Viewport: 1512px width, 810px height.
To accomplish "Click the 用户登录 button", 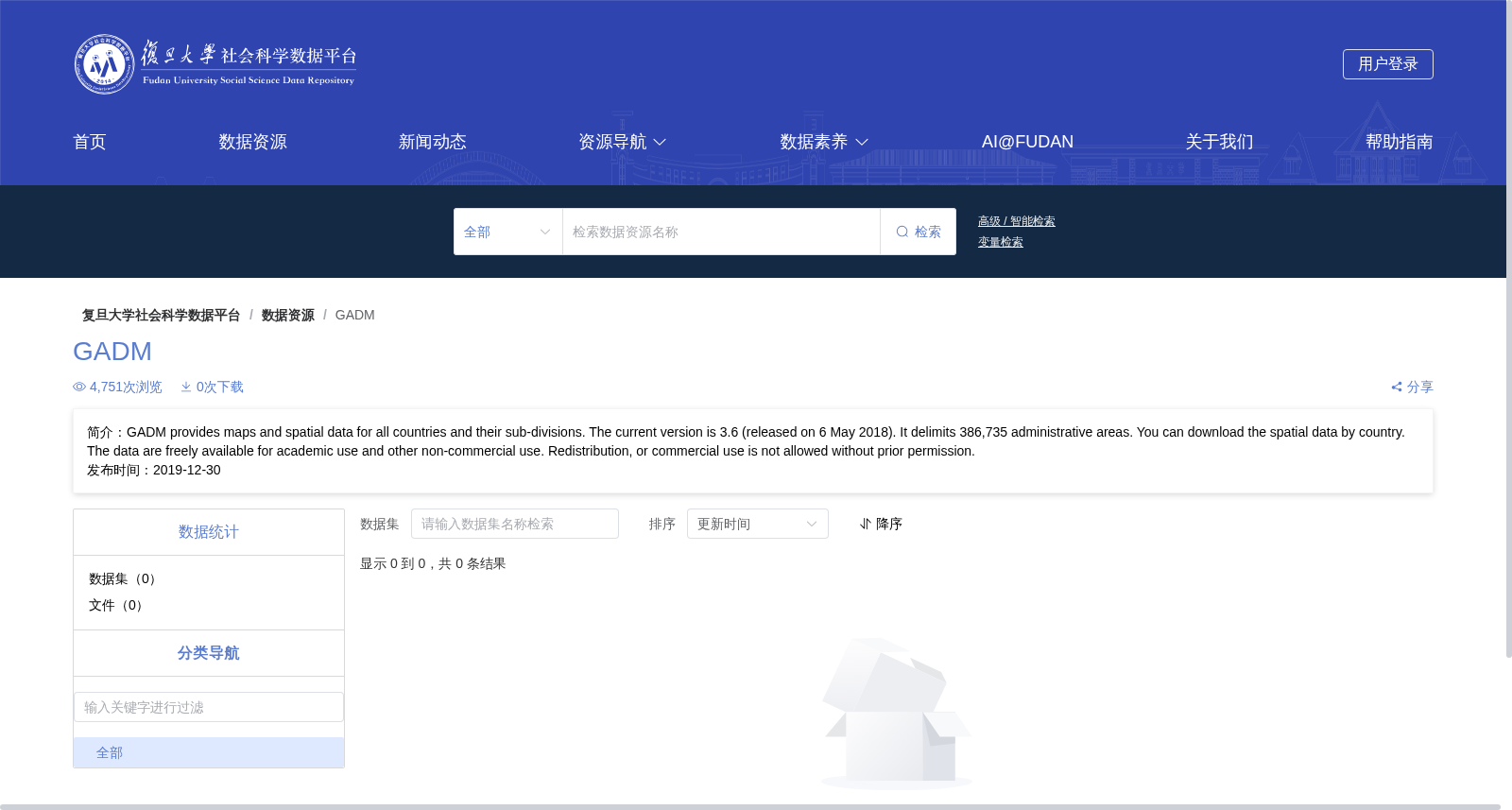I will (x=1388, y=64).
